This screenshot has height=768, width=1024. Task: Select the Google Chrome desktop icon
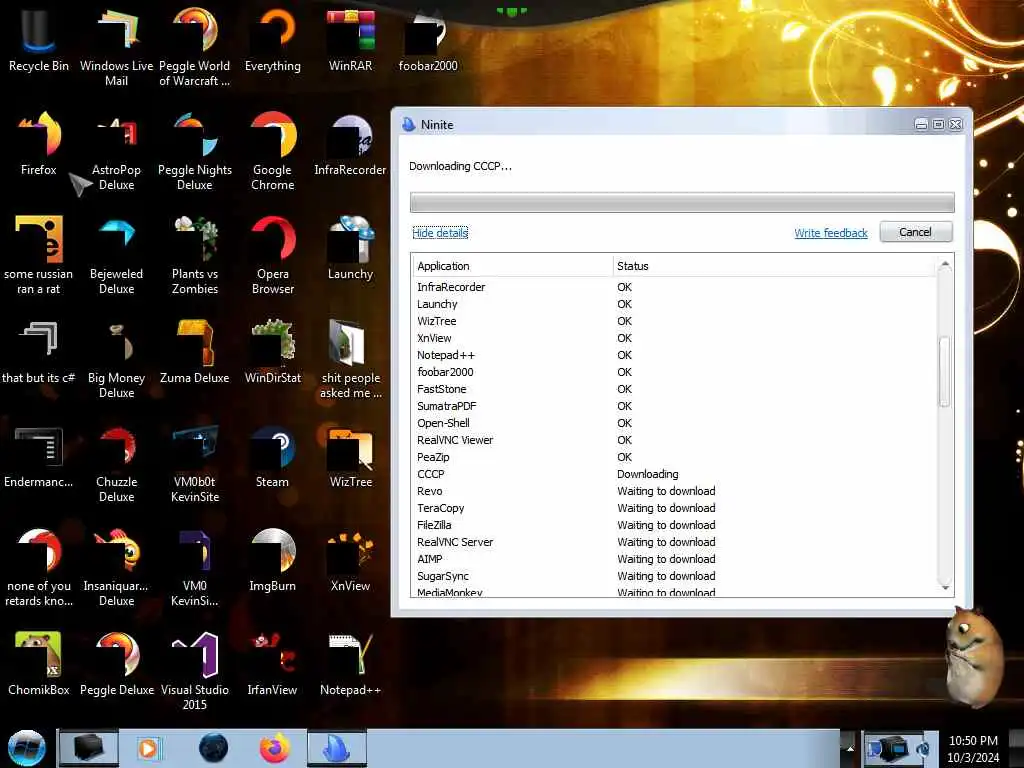point(272,152)
